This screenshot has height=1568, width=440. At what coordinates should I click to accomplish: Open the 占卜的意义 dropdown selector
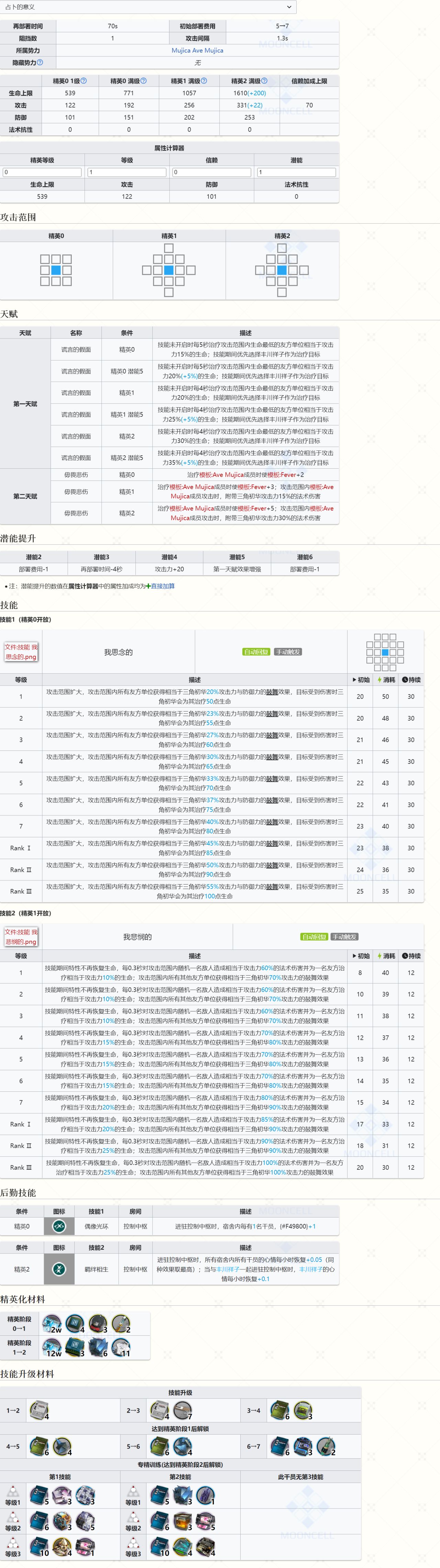148,7
